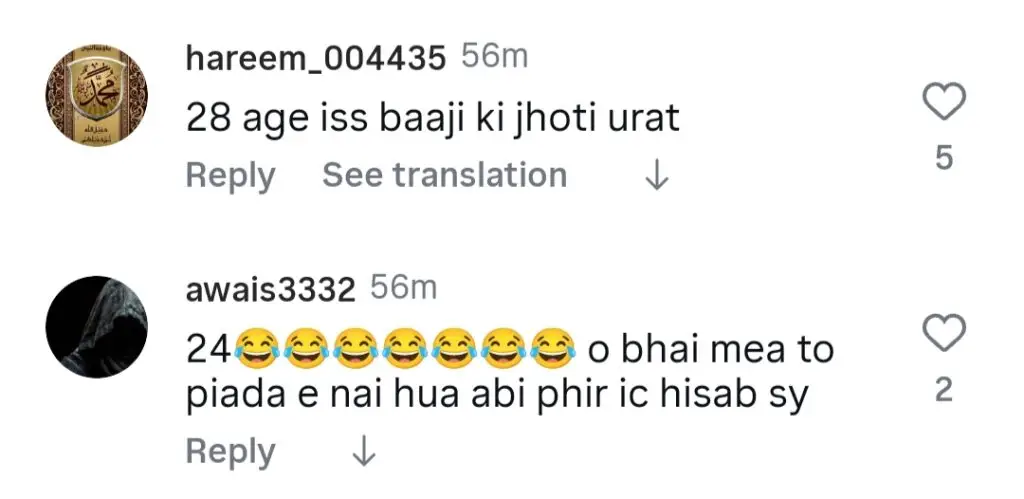
Task: View the 2 likes count
Action: click(944, 391)
